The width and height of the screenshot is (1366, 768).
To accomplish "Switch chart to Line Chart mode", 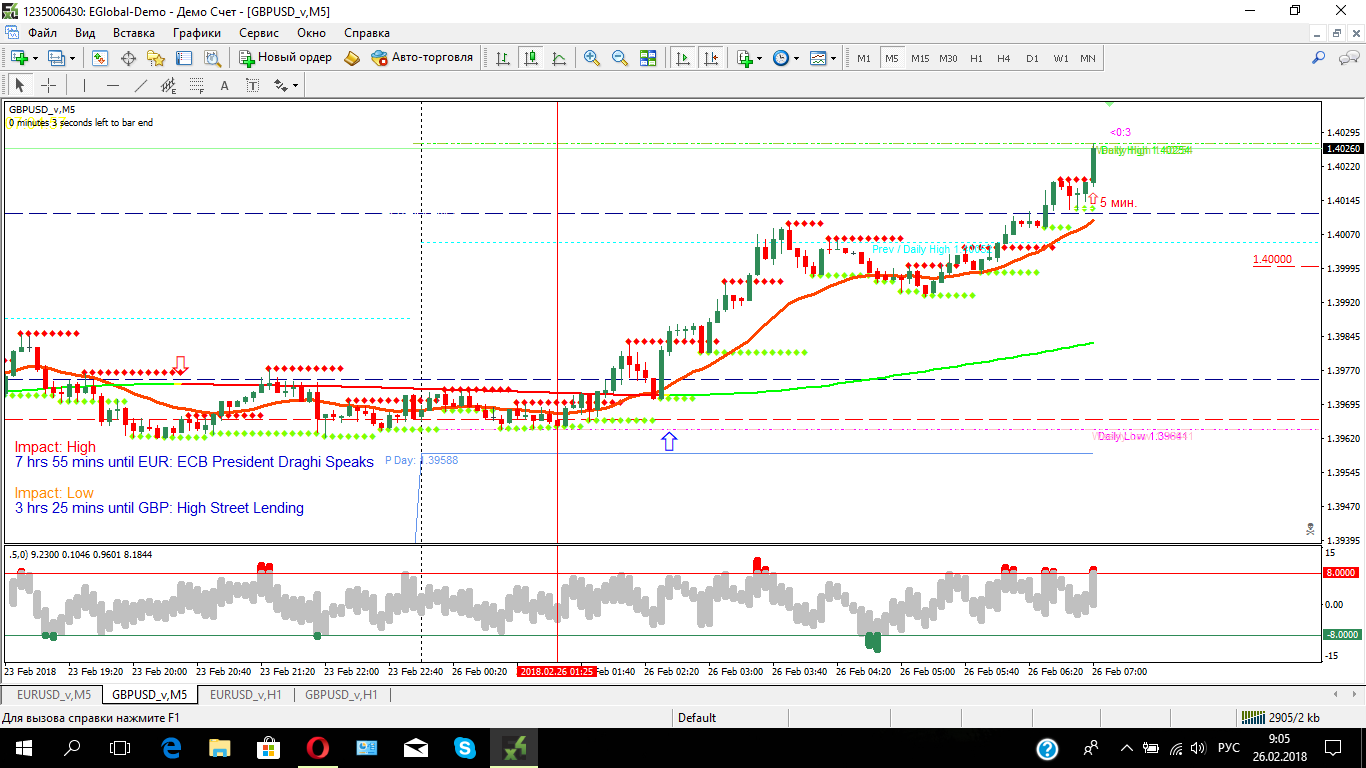I will click(559, 58).
